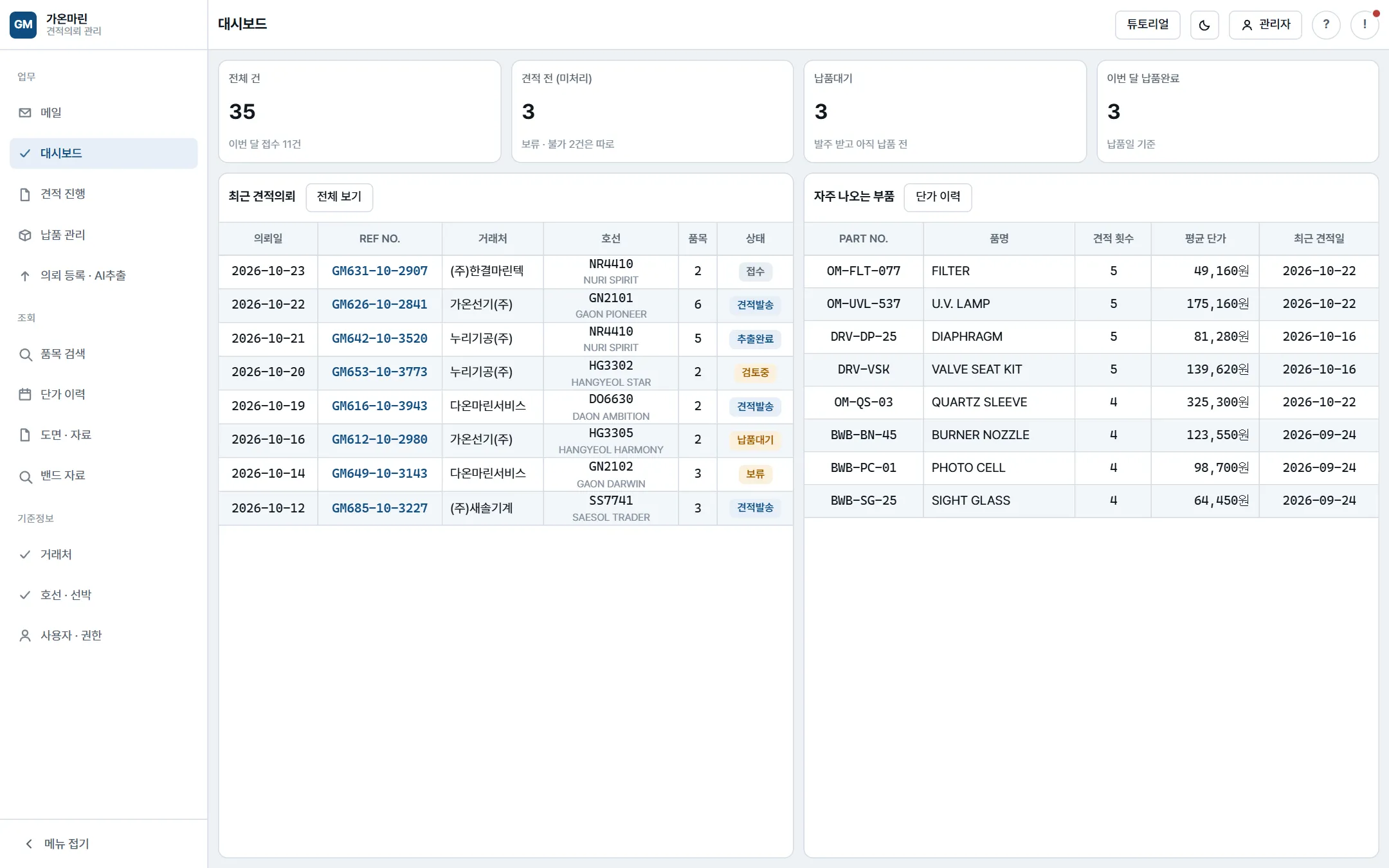The width and height of the screenshot is (1389, 868).
Task: Open 견적 진행 page
Action: click(x=104, y=194)
